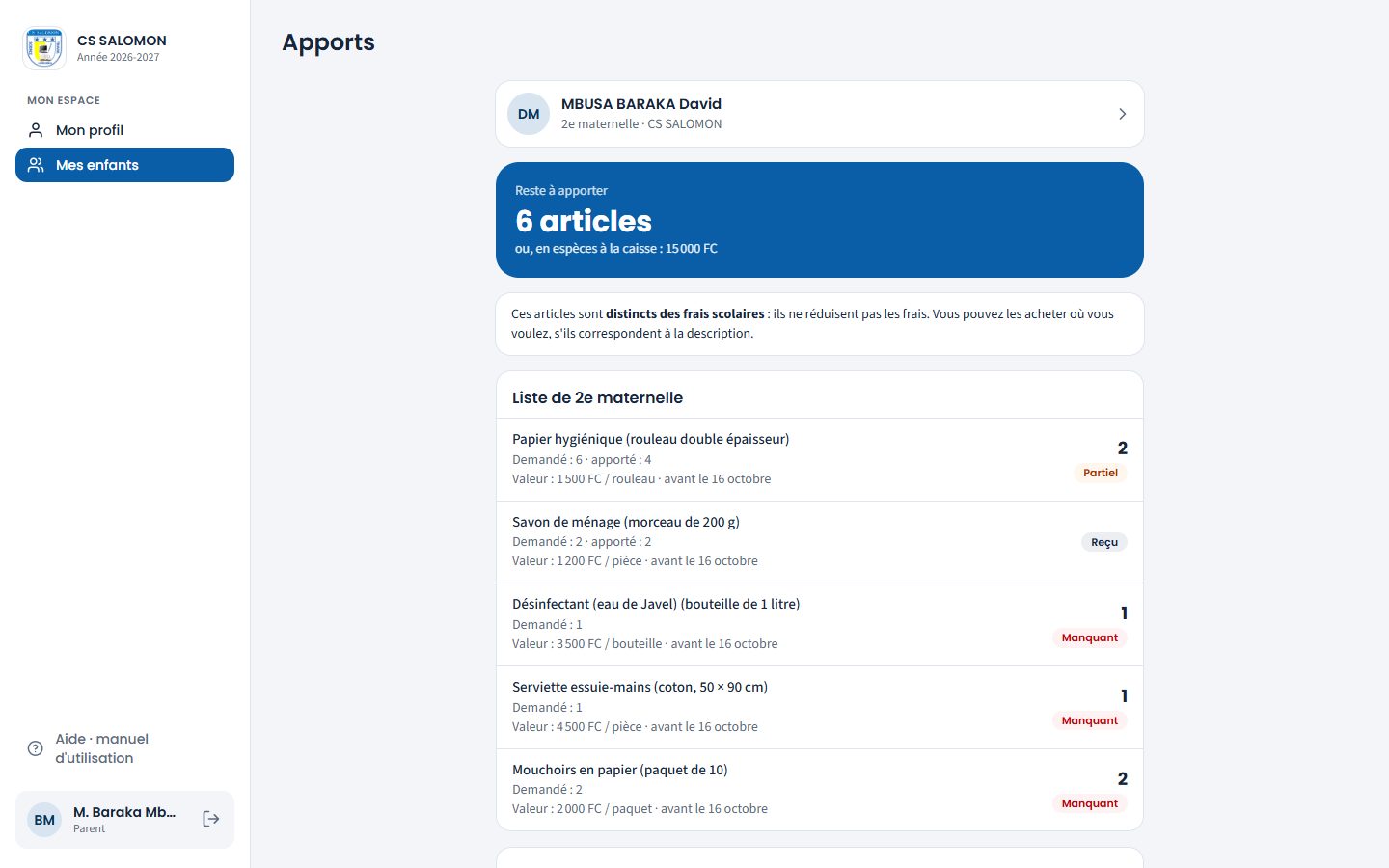Click the Apports page title
Viewport: 1389px width, 868px height.
point(328,42)
